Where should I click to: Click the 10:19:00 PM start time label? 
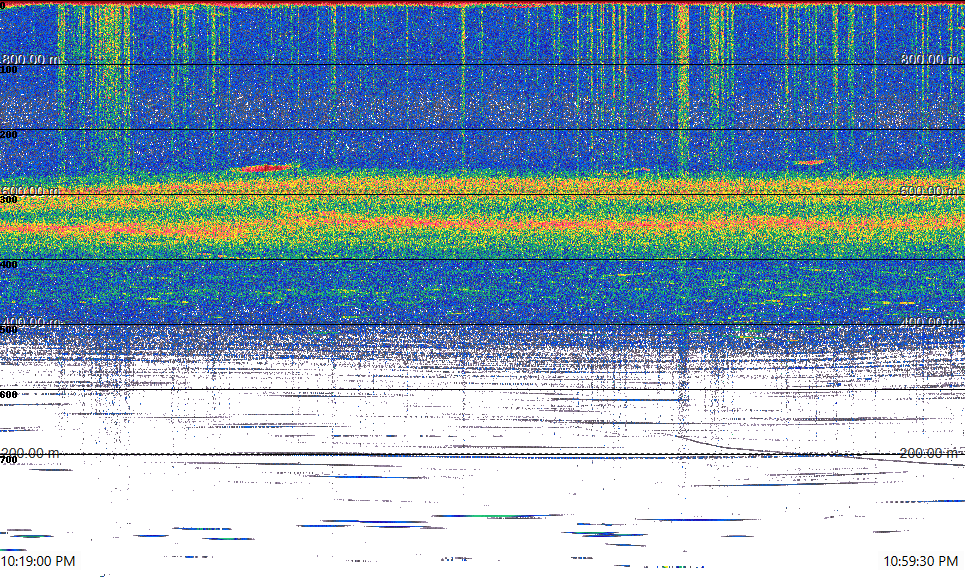click(x=38, y=561)
